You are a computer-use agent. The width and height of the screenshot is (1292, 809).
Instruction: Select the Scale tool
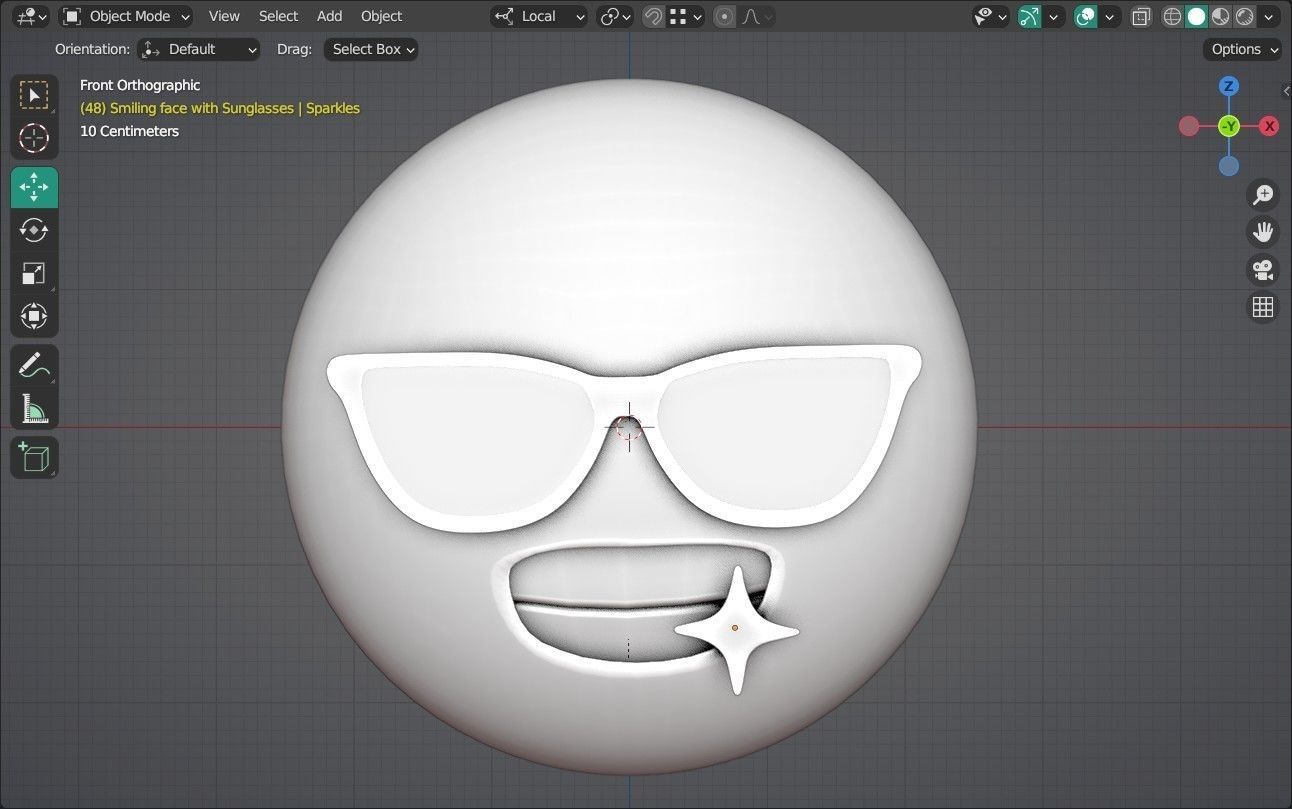click(x=34, y=273)
